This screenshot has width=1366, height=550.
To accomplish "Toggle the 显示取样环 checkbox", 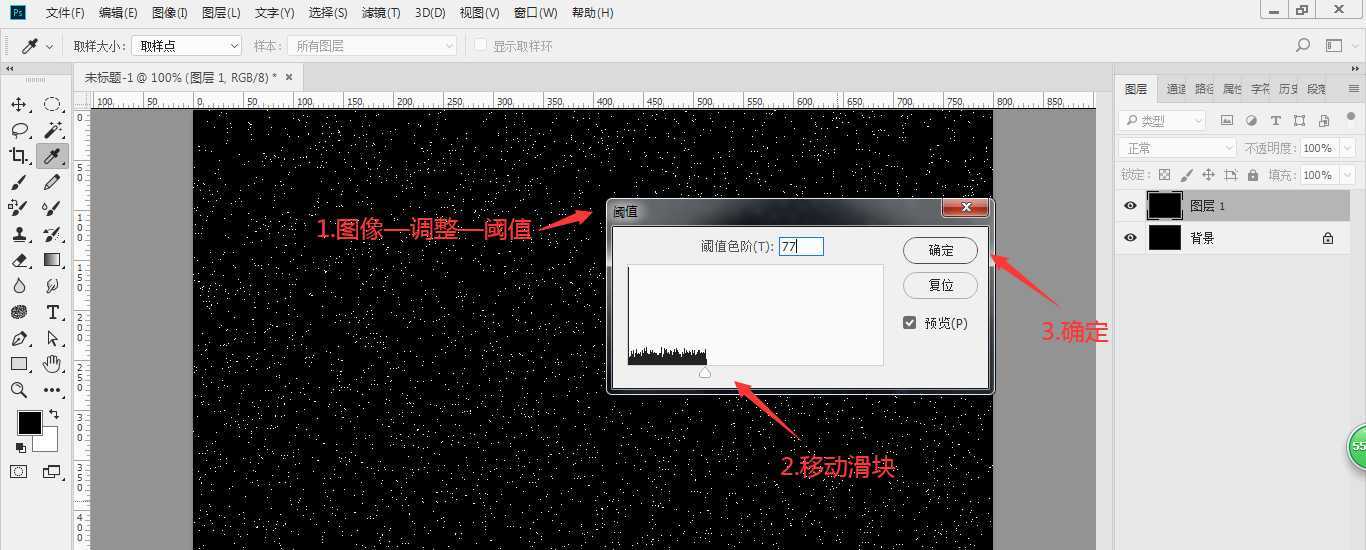I will (481, 45).
